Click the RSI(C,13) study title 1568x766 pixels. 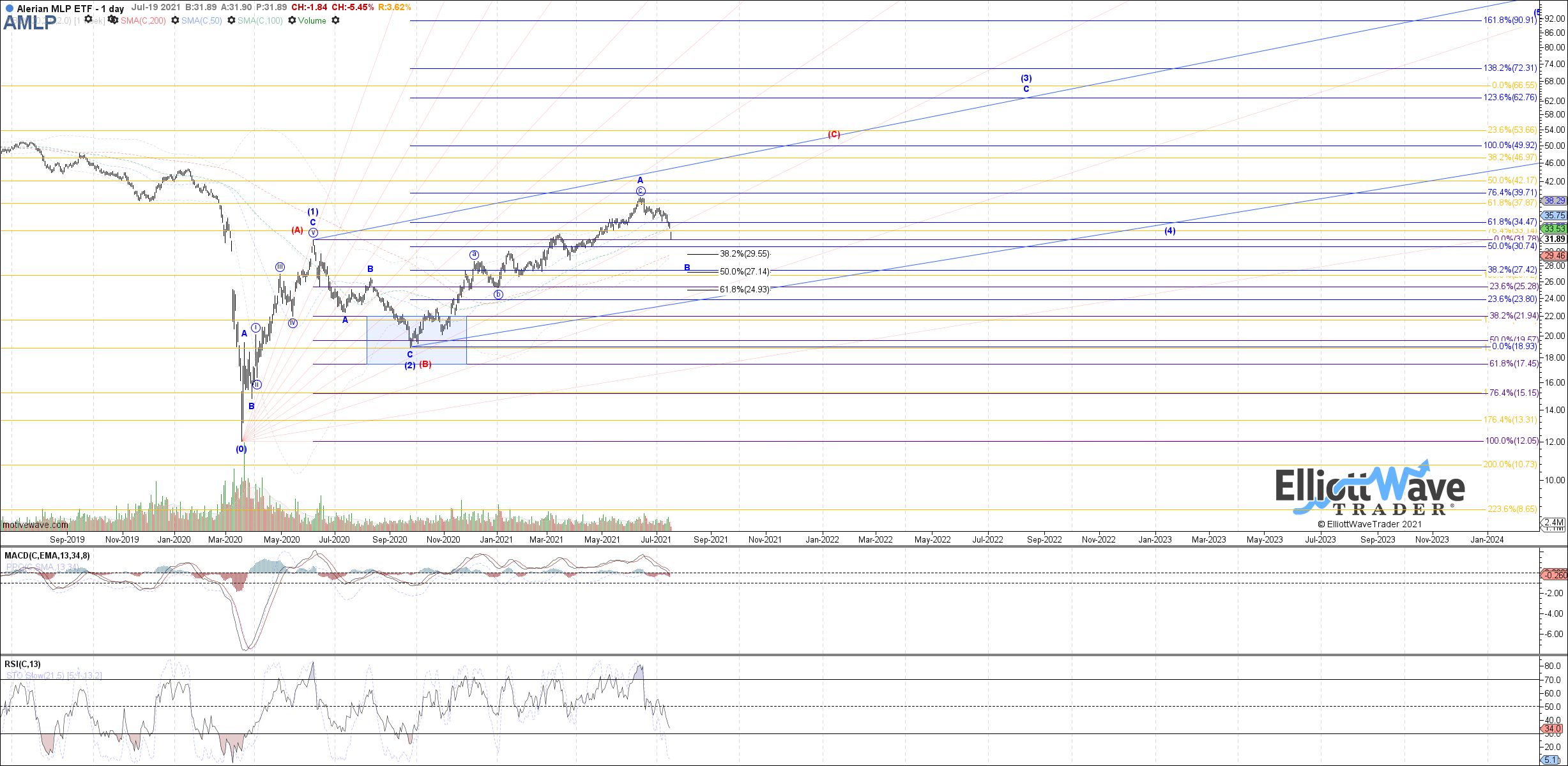click(x=22, y=664)
